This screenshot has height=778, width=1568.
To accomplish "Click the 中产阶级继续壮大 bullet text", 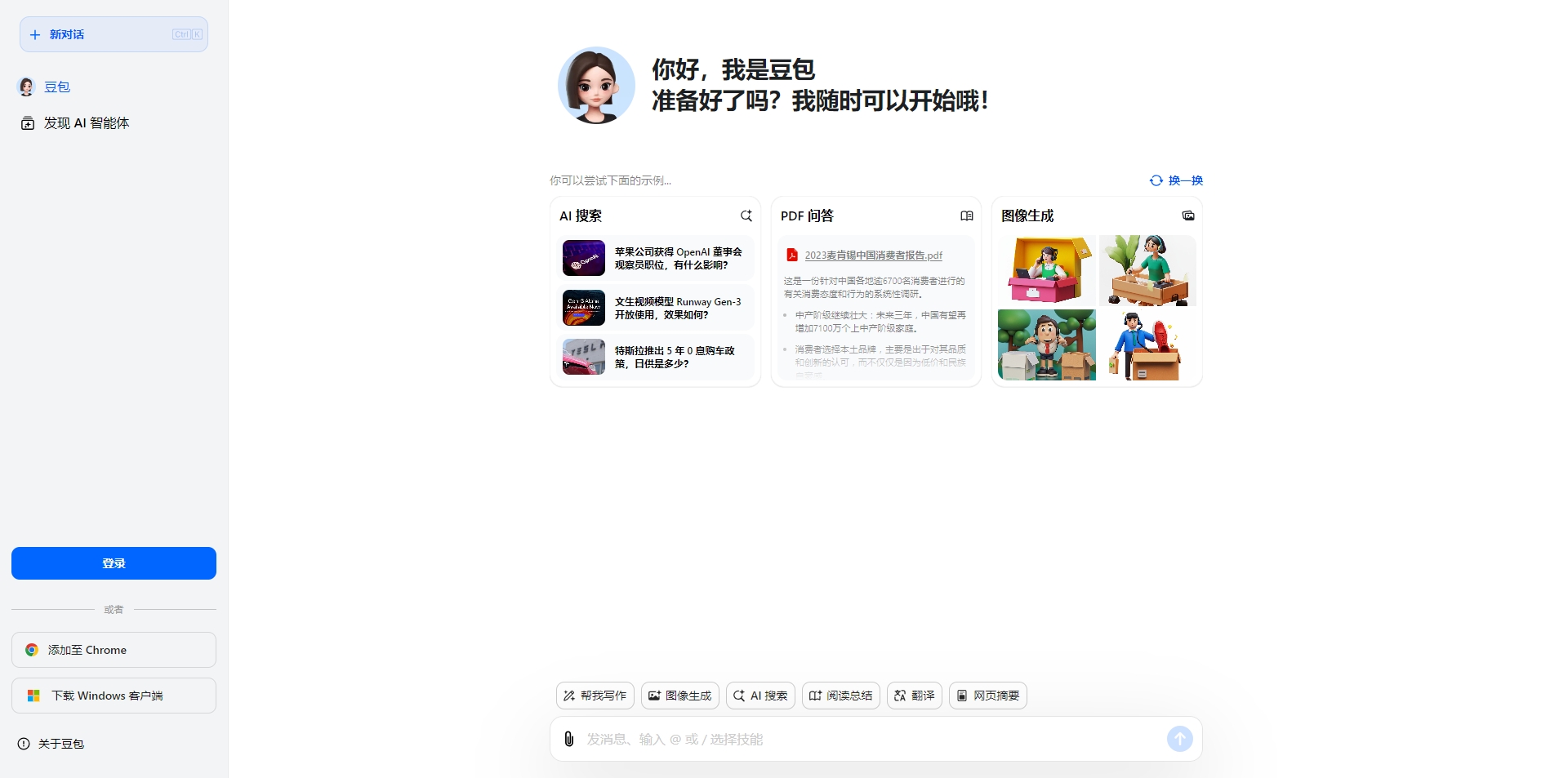I will pos(880,322).
